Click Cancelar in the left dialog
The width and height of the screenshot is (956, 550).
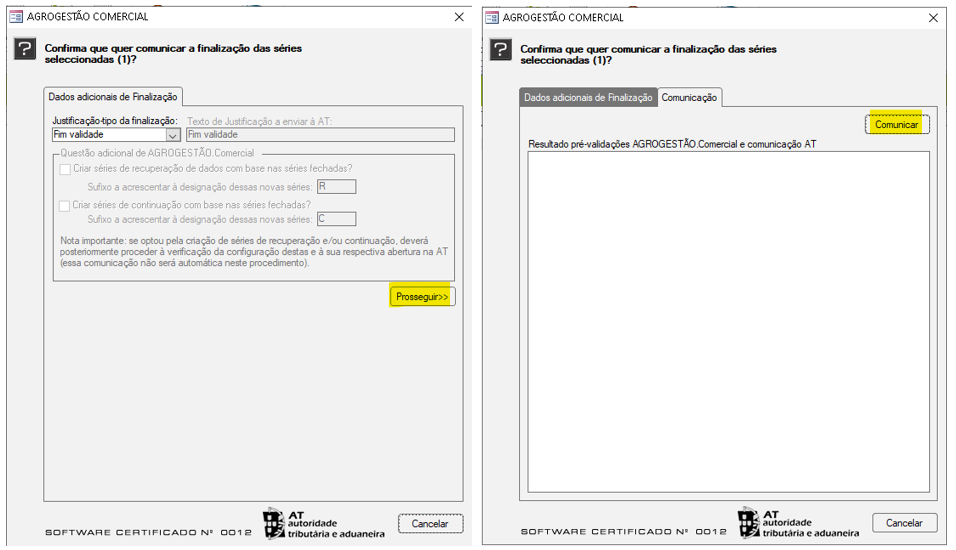click(x=430, y=523)
